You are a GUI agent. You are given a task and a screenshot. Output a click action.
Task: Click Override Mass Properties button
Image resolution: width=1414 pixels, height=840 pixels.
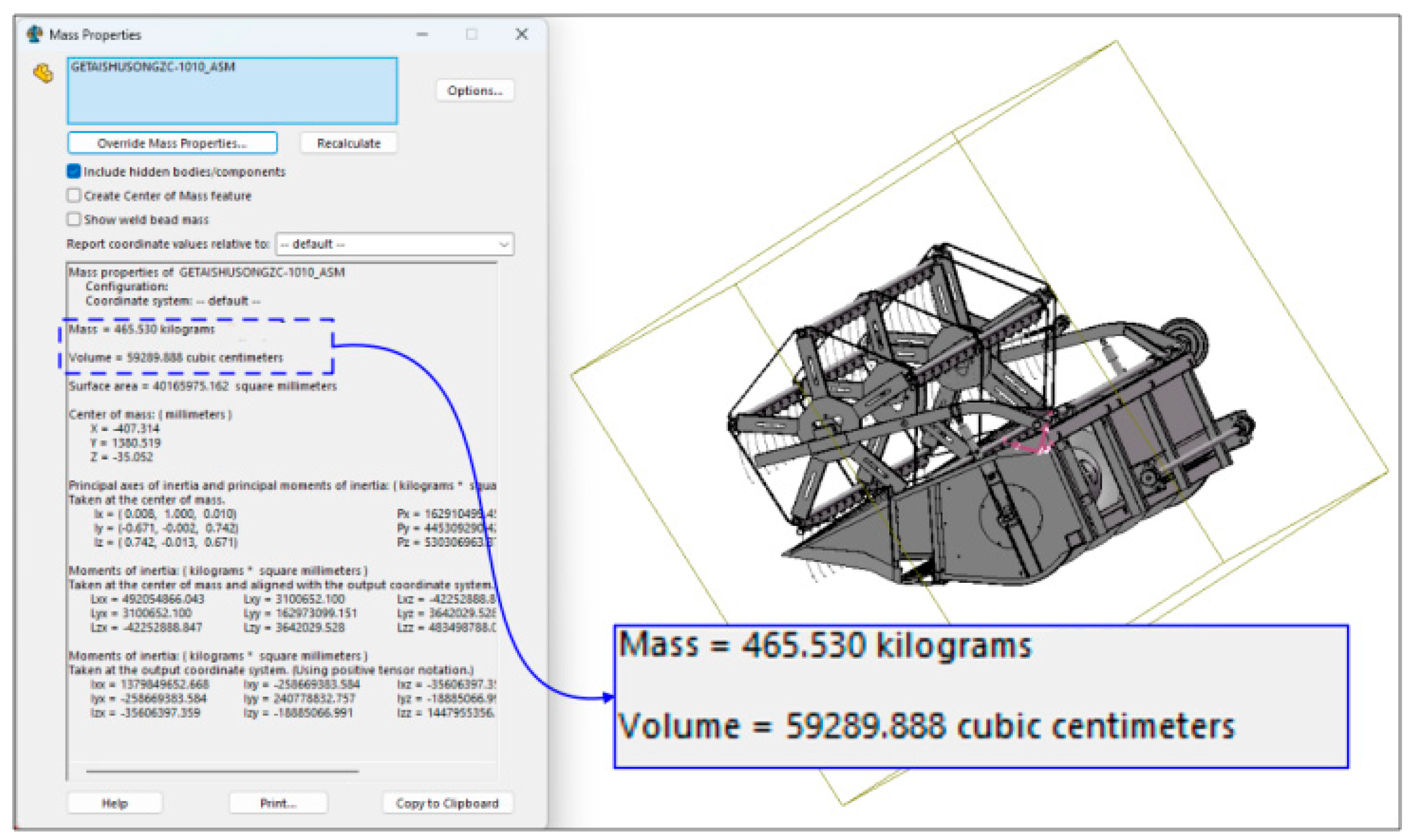point(172,143)
